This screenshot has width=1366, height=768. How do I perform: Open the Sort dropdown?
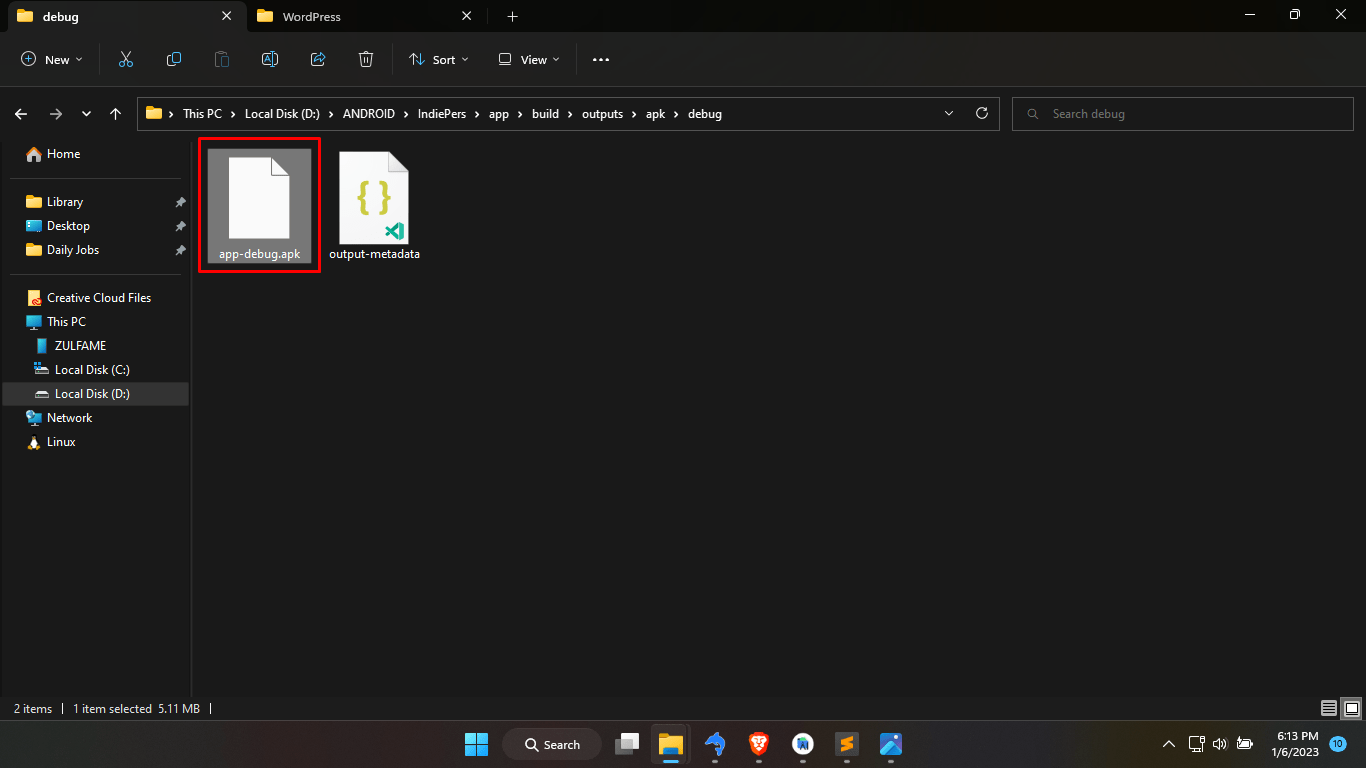click(x=438, y=59)
